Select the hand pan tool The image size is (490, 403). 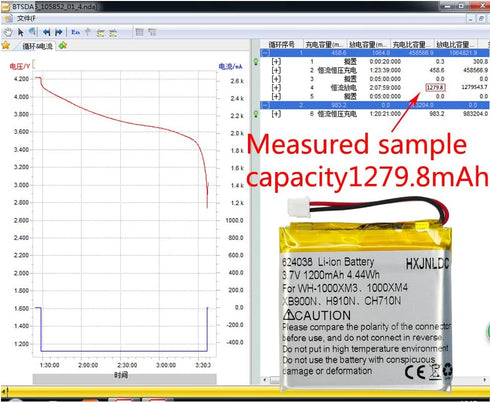click(7, 32)
